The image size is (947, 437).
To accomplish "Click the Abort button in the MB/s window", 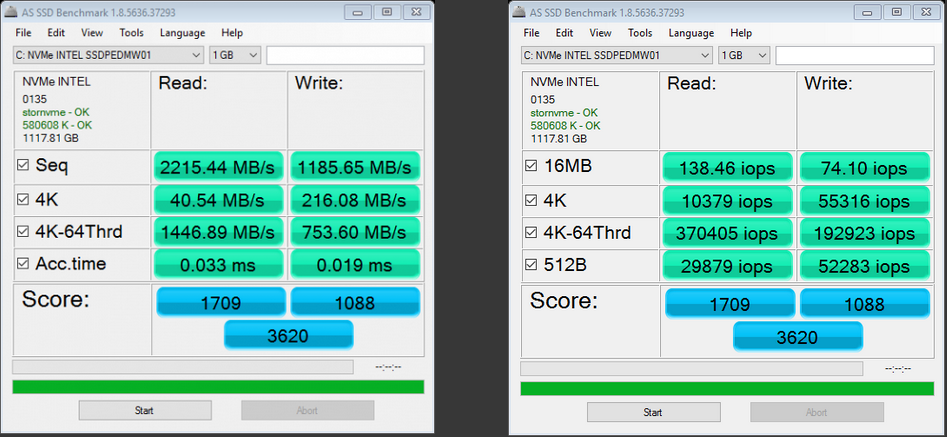I will click(x=307, y=410).
